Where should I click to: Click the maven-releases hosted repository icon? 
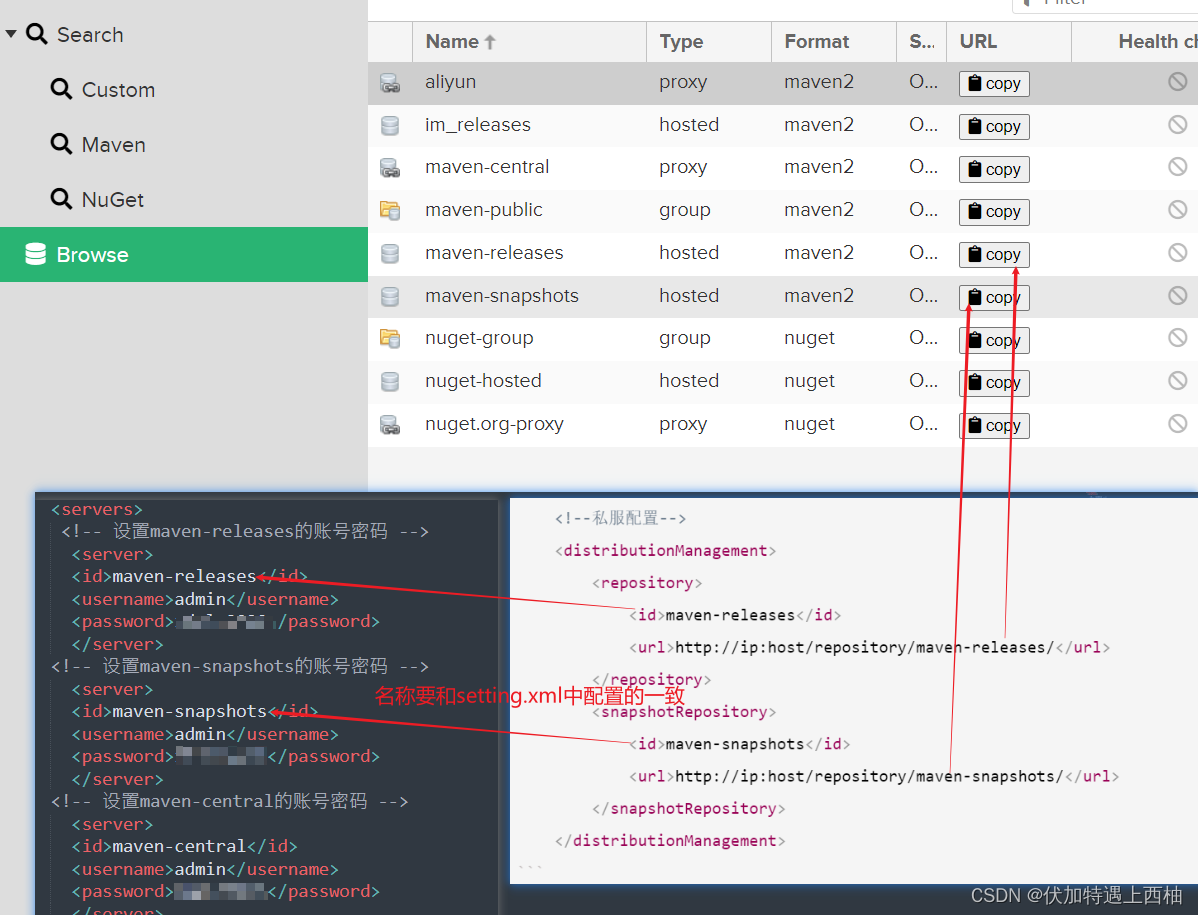click(390, 254)
